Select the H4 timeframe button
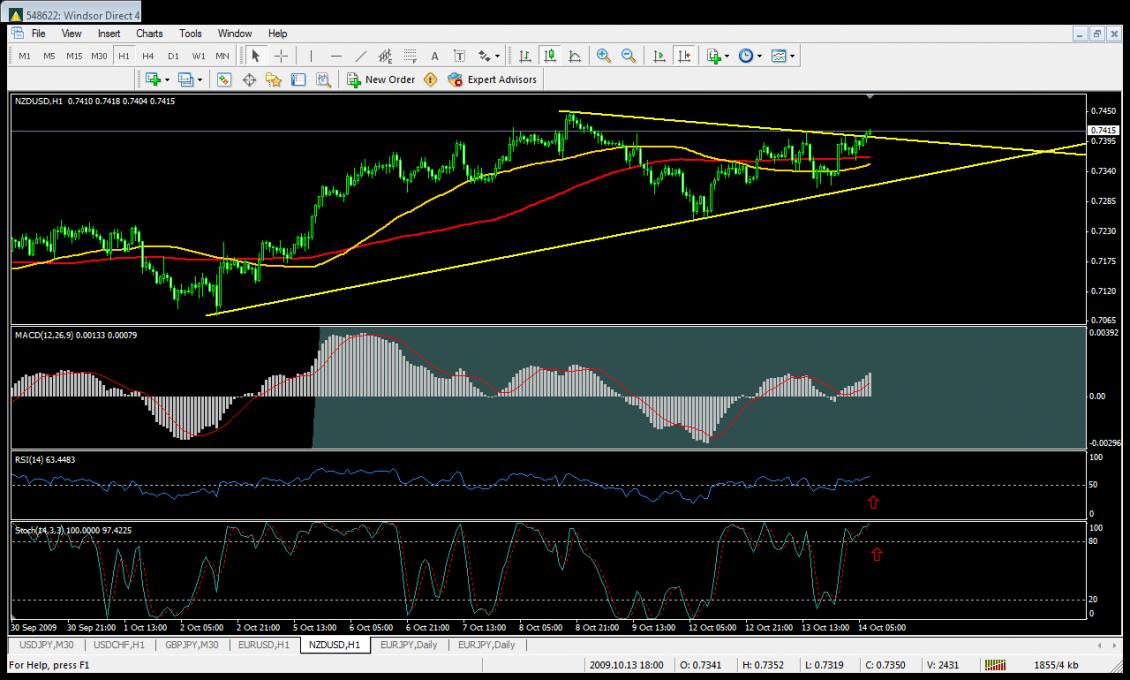 (148, 56)
